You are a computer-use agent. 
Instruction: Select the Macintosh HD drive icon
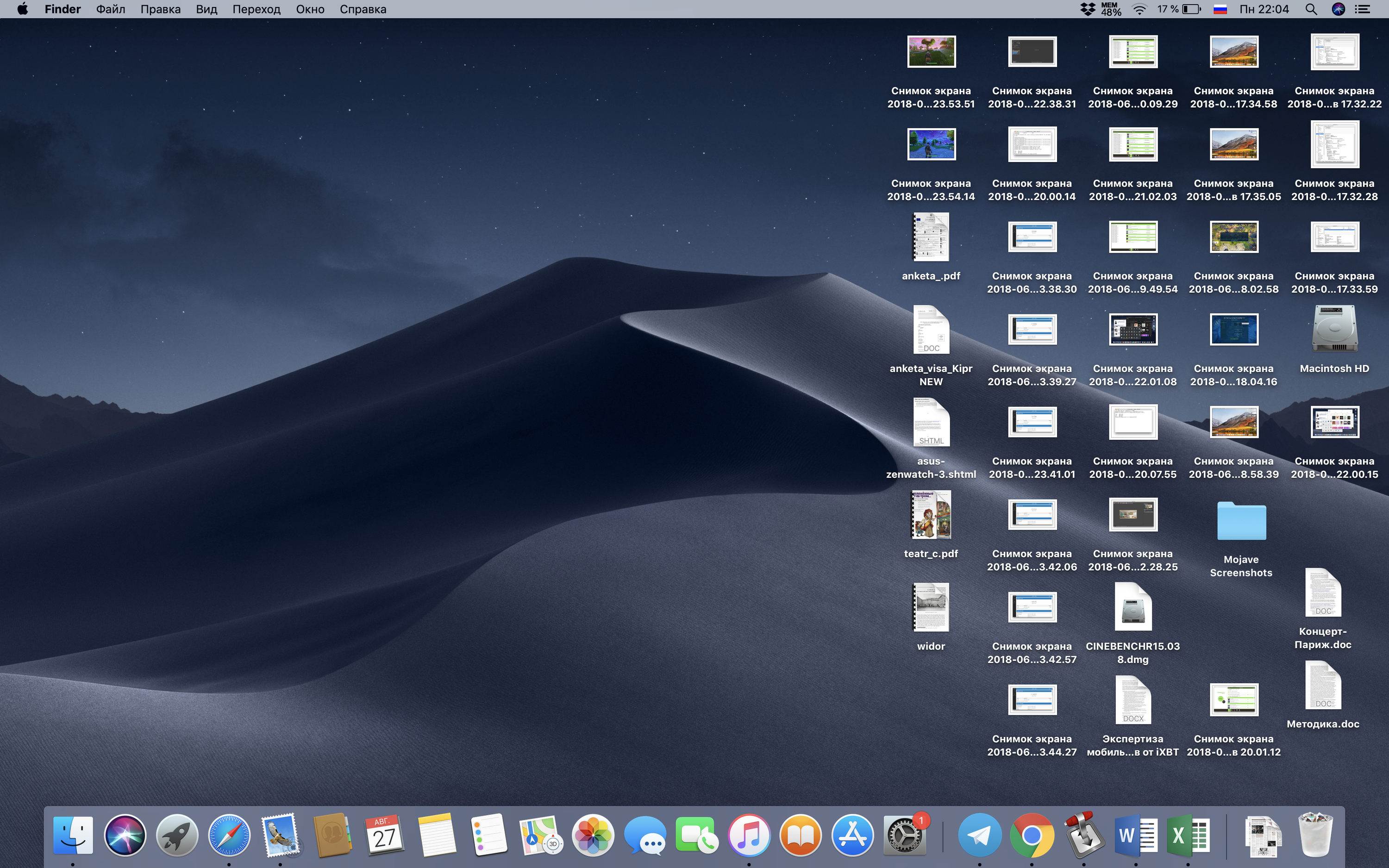click(1334, 330)
